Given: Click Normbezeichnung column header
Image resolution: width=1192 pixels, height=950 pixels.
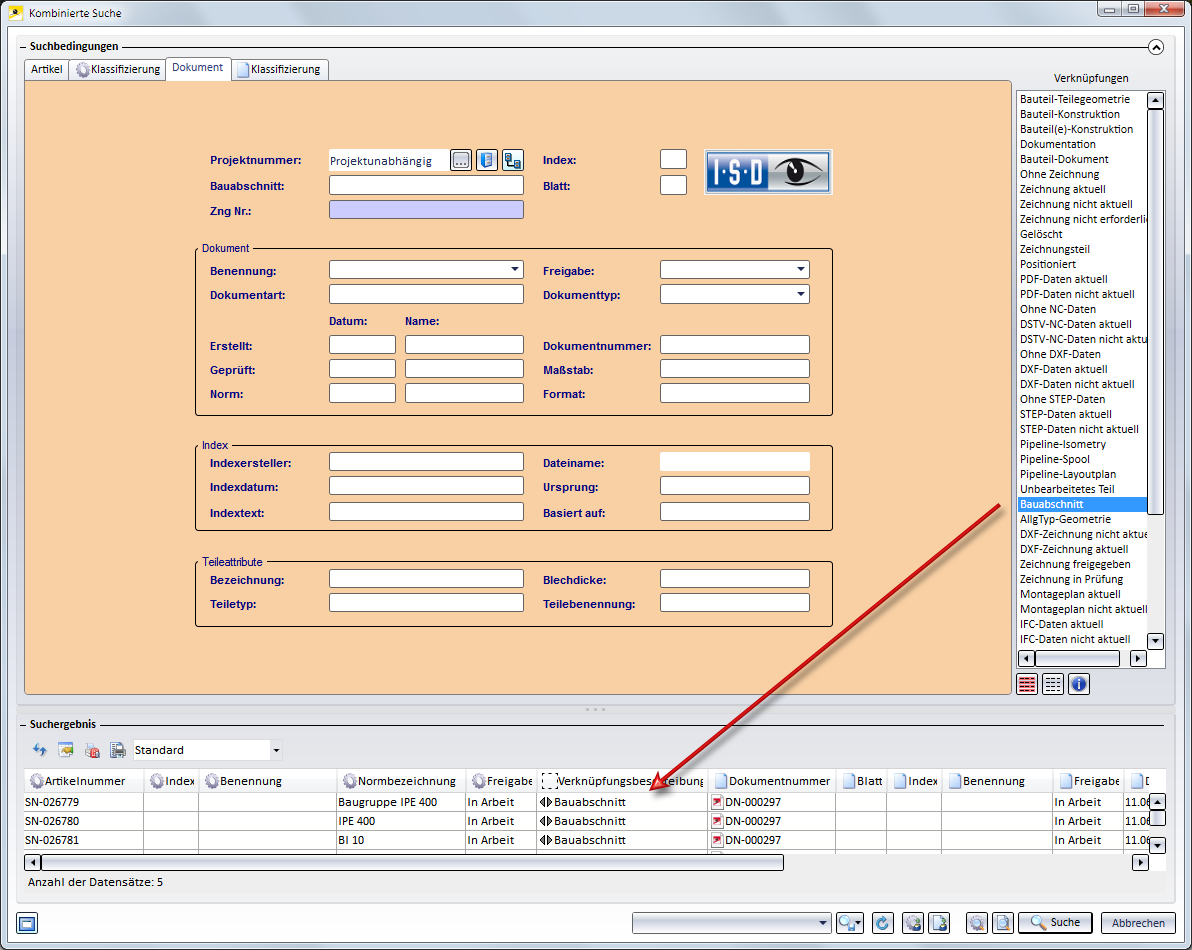Looking at the screenshot, I should click(x=401, y=781).
